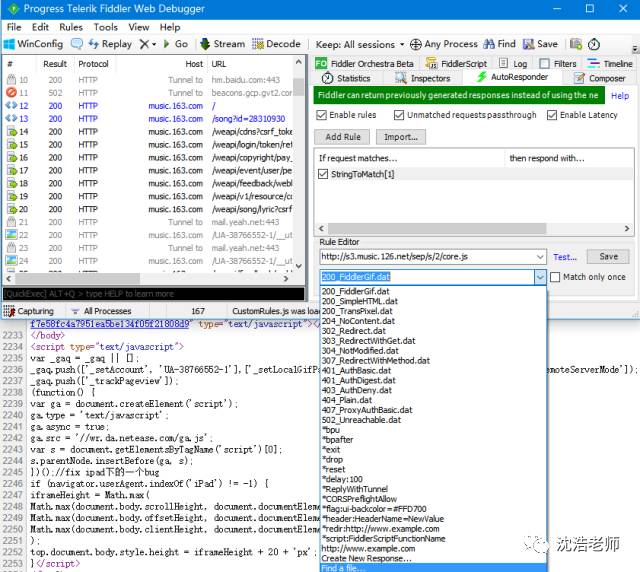The height and width of the screenshot is (572, 640).
Task: Switch to Fiddler Orchestra Beta tab
Action: point(364,64)
